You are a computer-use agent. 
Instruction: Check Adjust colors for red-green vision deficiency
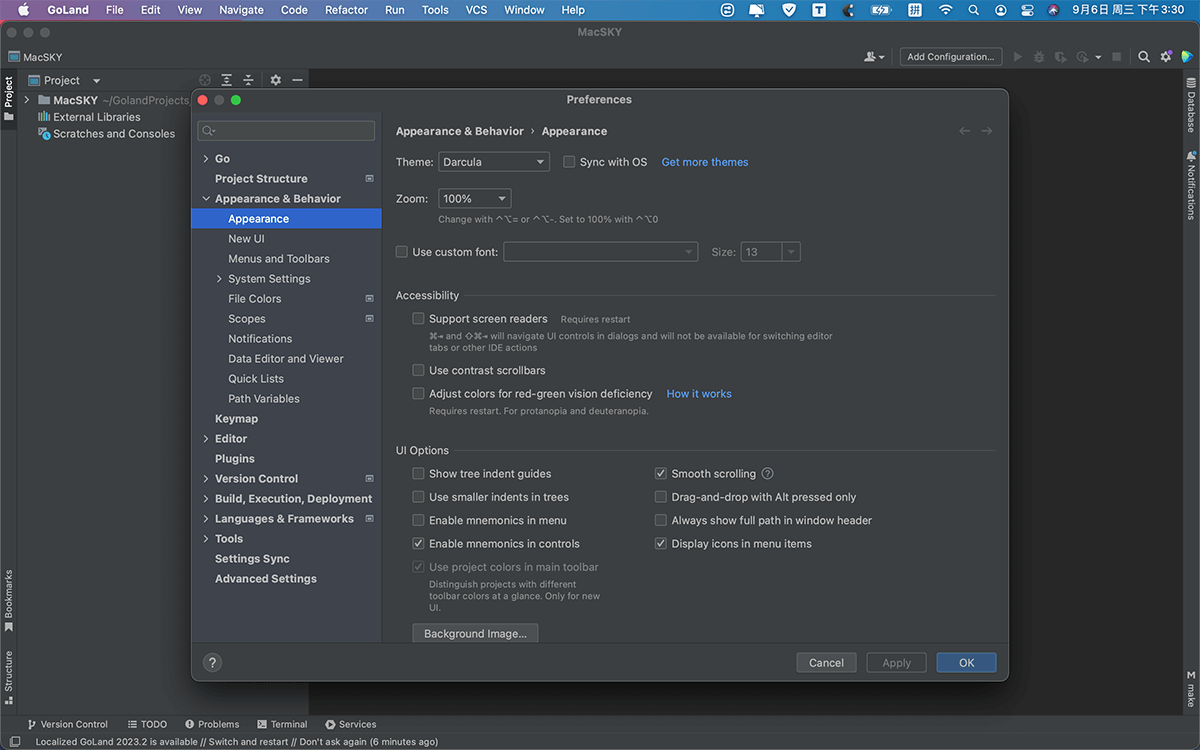419,394
